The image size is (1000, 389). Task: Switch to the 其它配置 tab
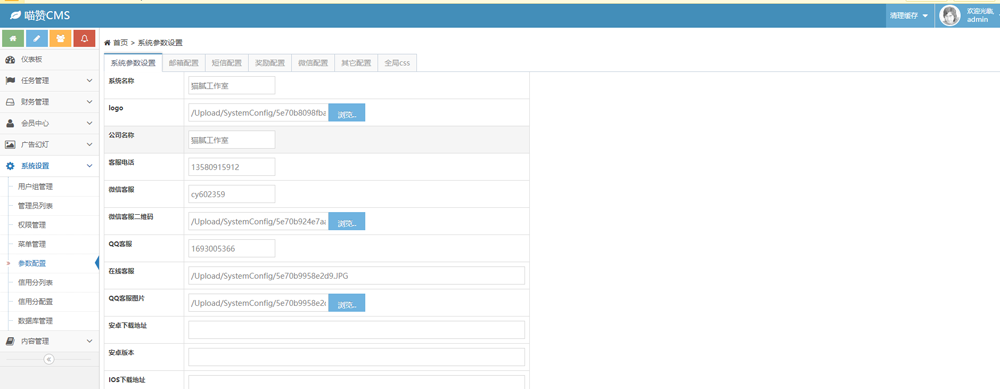(356, 63)
